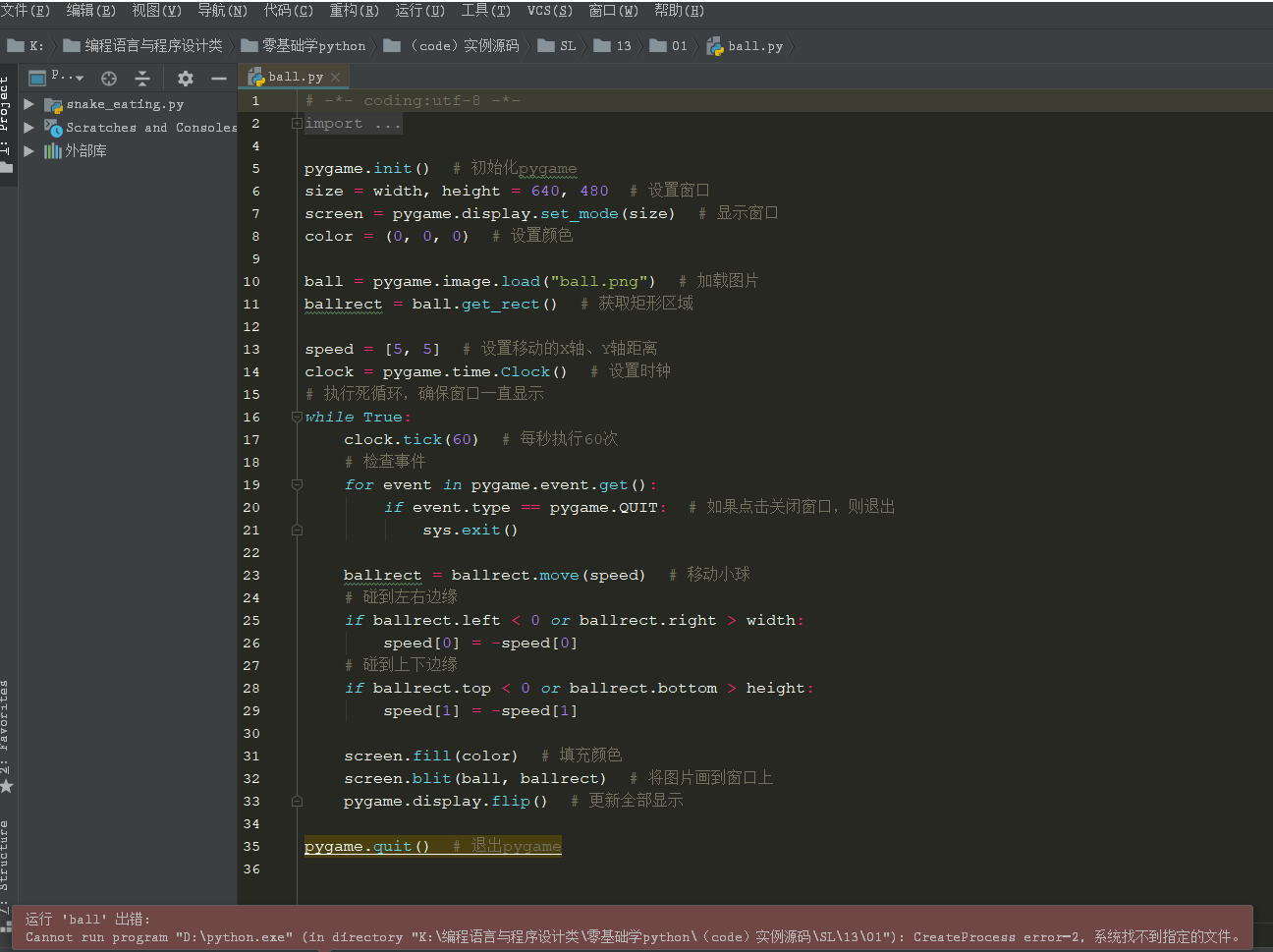Close the ball.py editor tab
1273x952 pixels.
(x=336, y=77)
